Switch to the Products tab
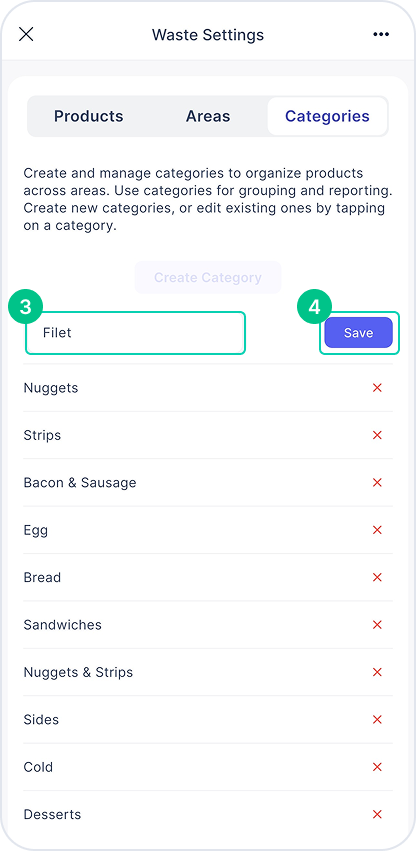Image resolution: width=416 pixels, height=851 pixels. [89, 116]
